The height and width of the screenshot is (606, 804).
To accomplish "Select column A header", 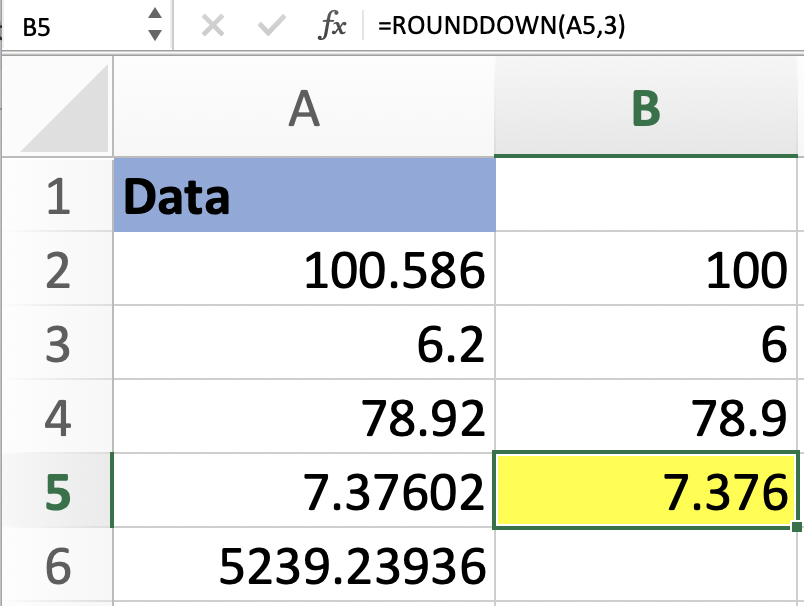I will [304, 109].
